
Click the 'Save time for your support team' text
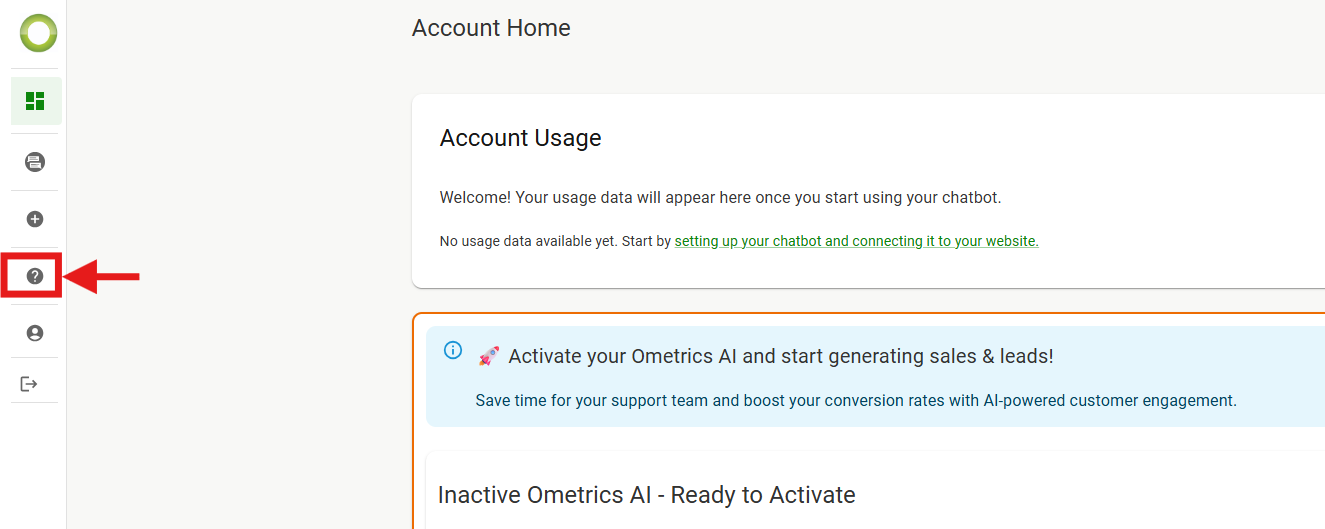[x=856, y=400]
